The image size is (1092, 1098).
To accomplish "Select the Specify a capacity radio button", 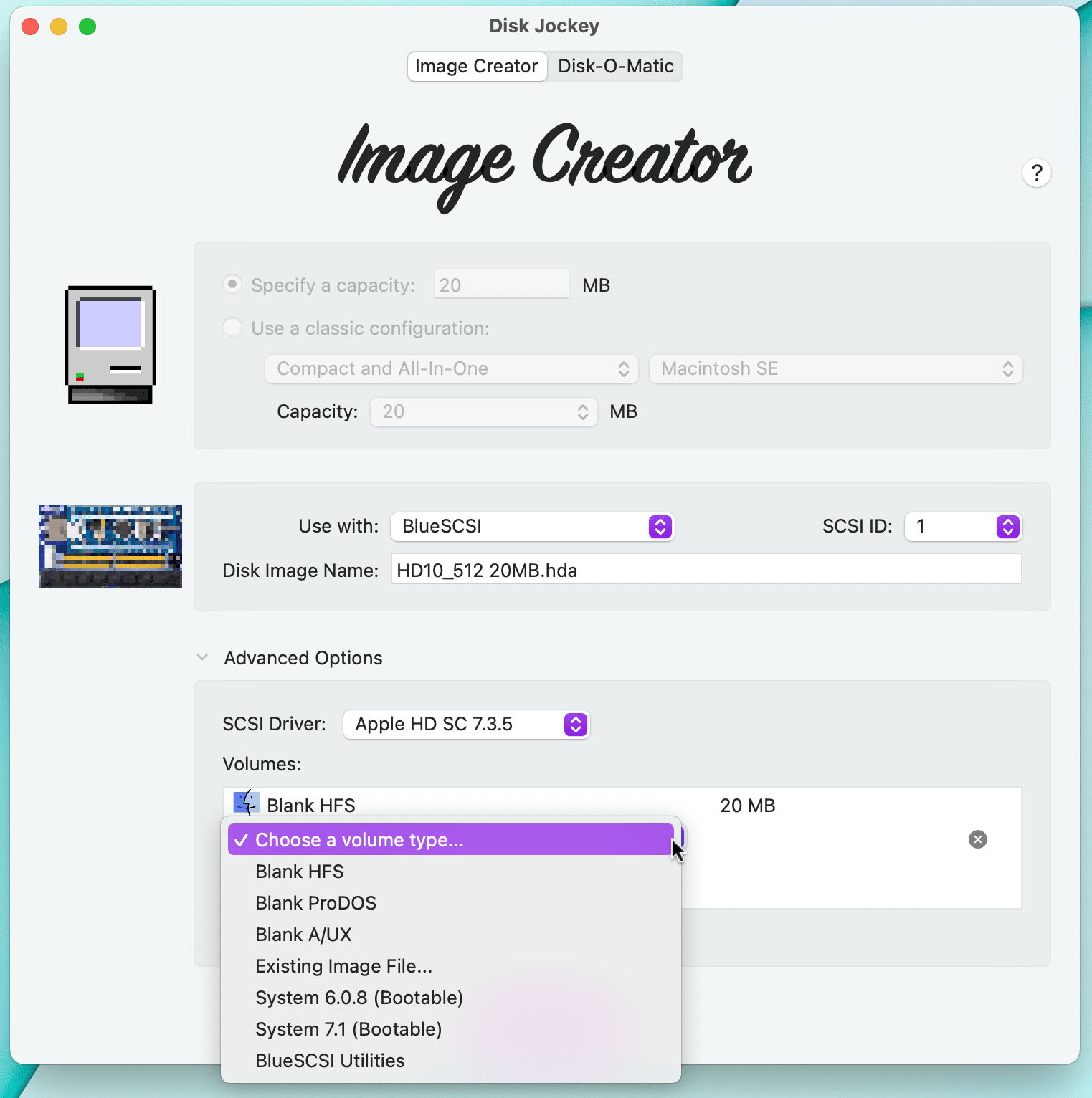I will pyautogui.click(x=232, y=285).
